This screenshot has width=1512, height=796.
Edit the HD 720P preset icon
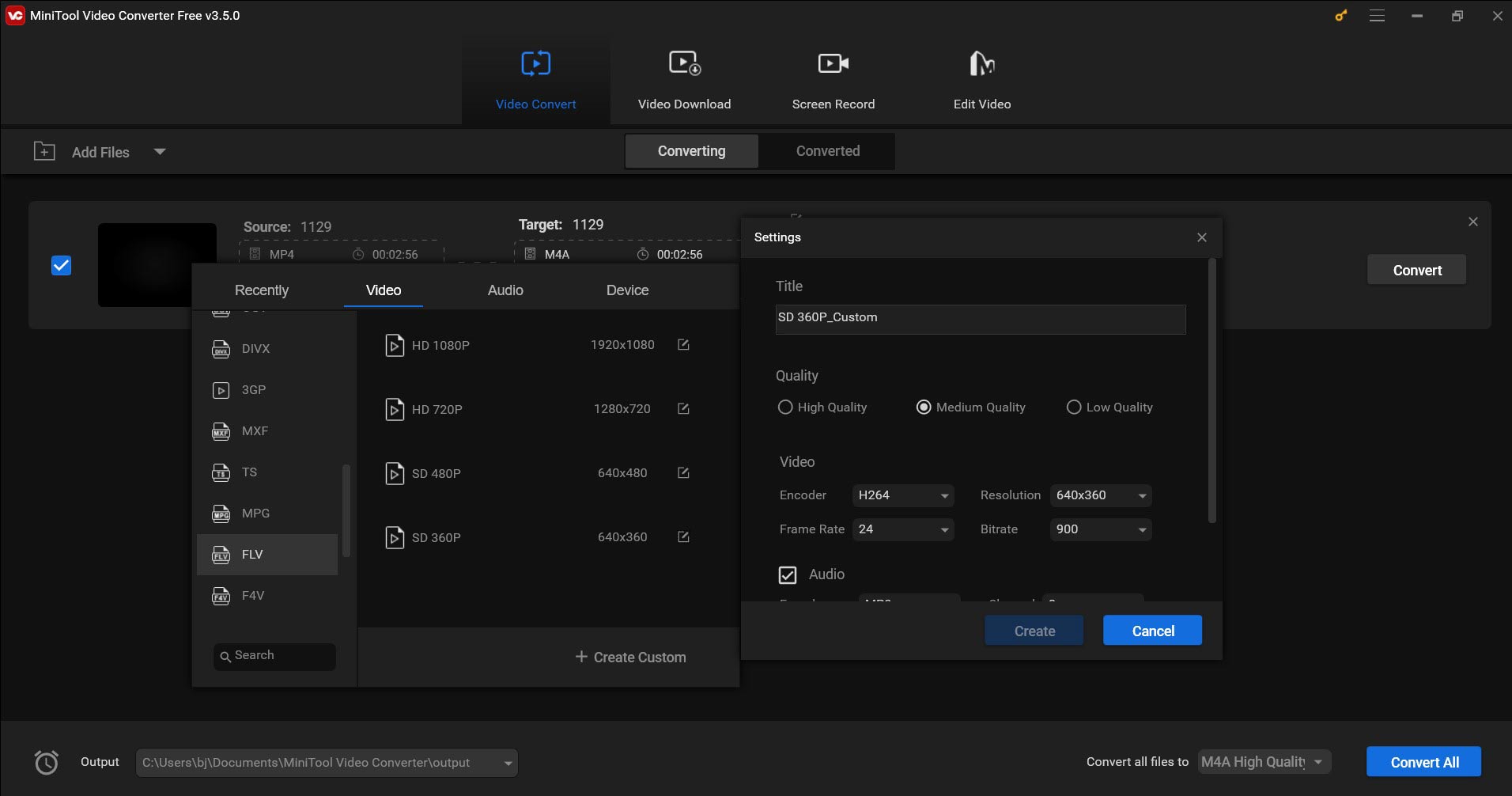point(683,409)
